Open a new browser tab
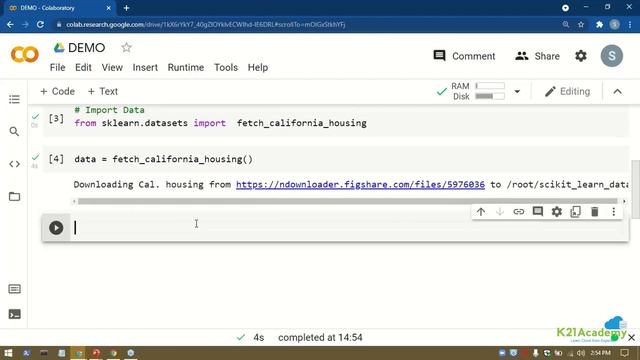Viewport: 640px width, 360px height. 127,8
